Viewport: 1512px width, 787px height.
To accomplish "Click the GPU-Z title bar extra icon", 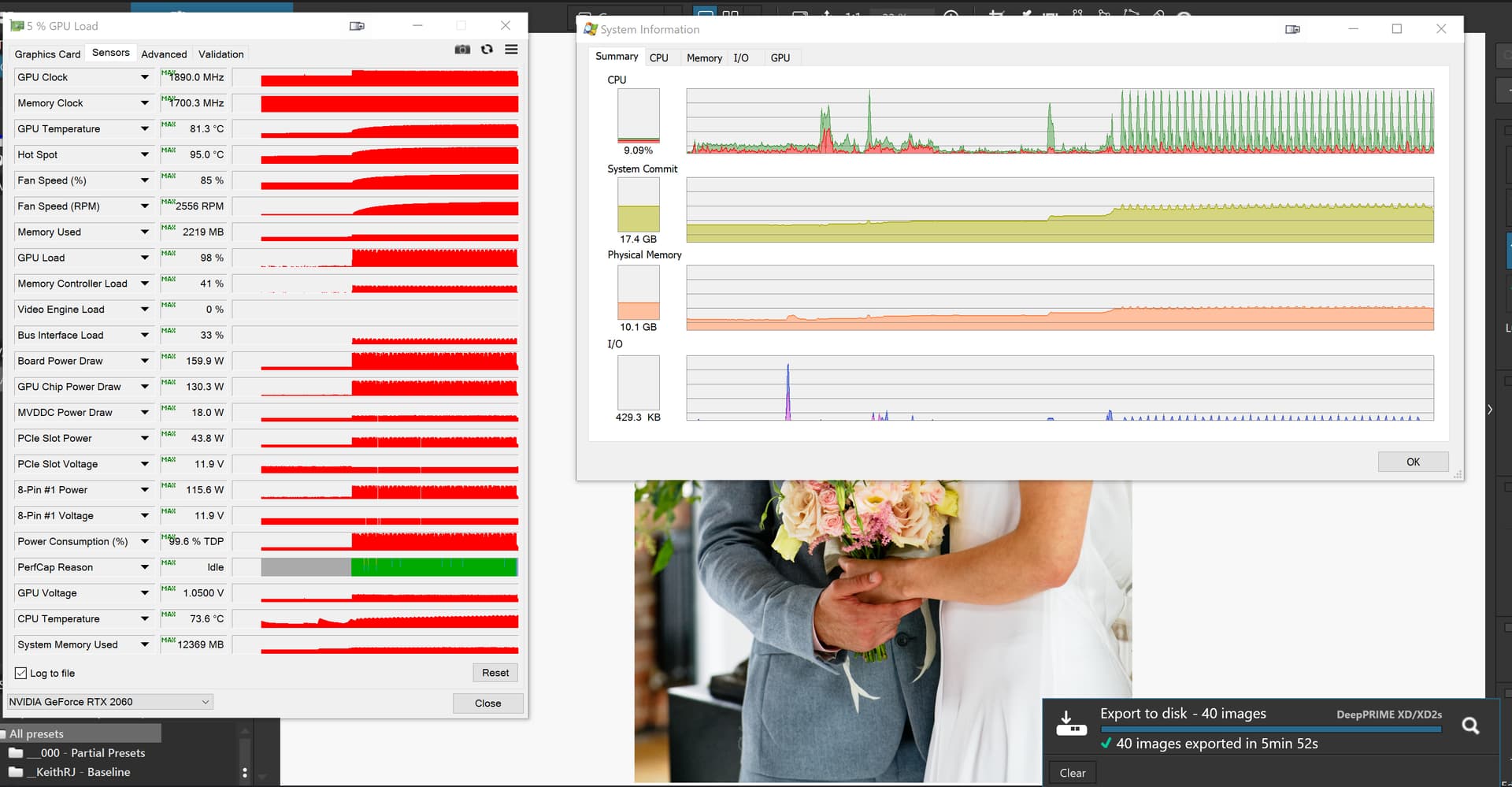I will pyautogui.click(x=357, y=26).
